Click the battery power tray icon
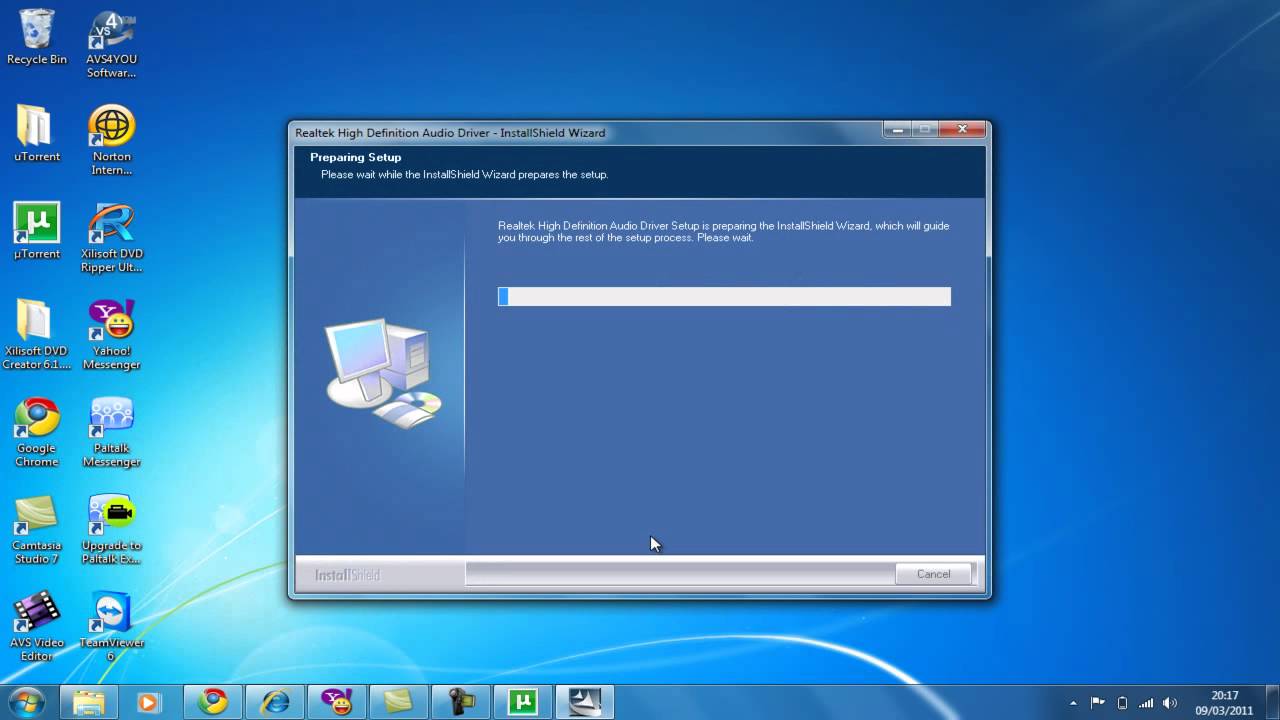The width and height of the screenshot is (1280, 720). 1122,703
